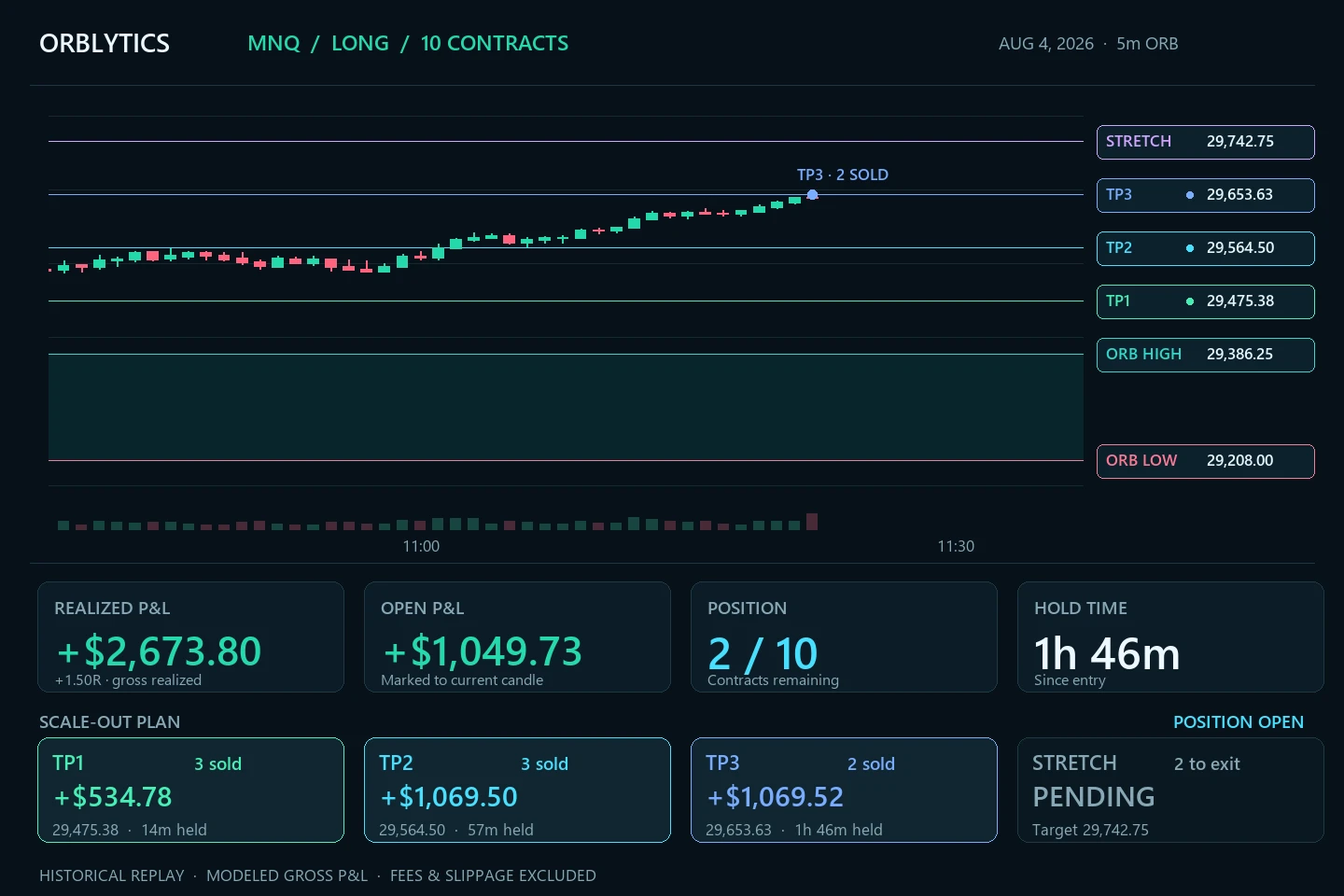1344x896 pixels.
Task: Click the Target 29,742.75 text
Action: pyautogui.click(x=1090, y=830)
